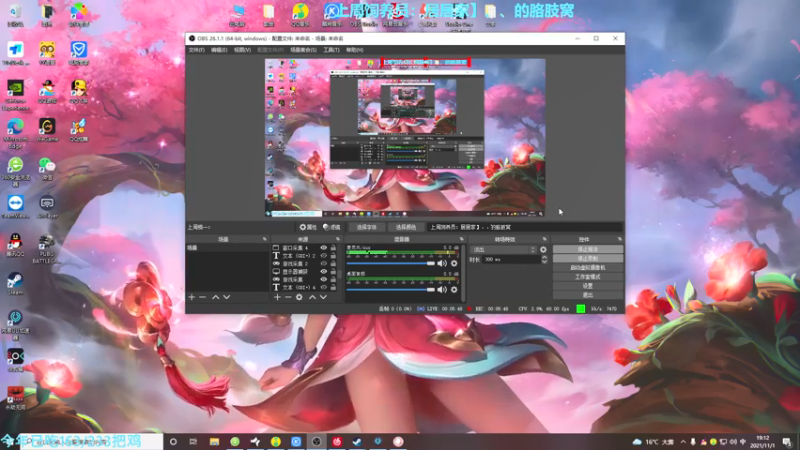Toggle visibility of 窗口采集 4 source

point(323,247)
